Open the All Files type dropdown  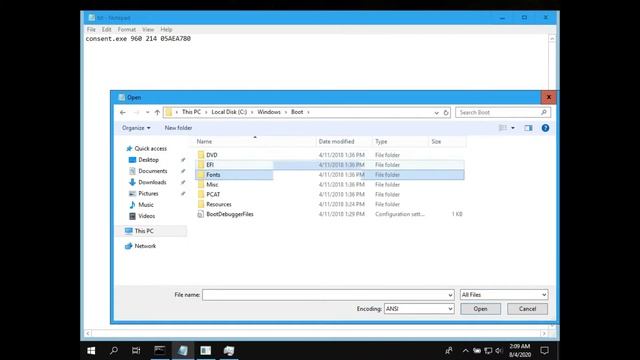(x=504, y=295)
